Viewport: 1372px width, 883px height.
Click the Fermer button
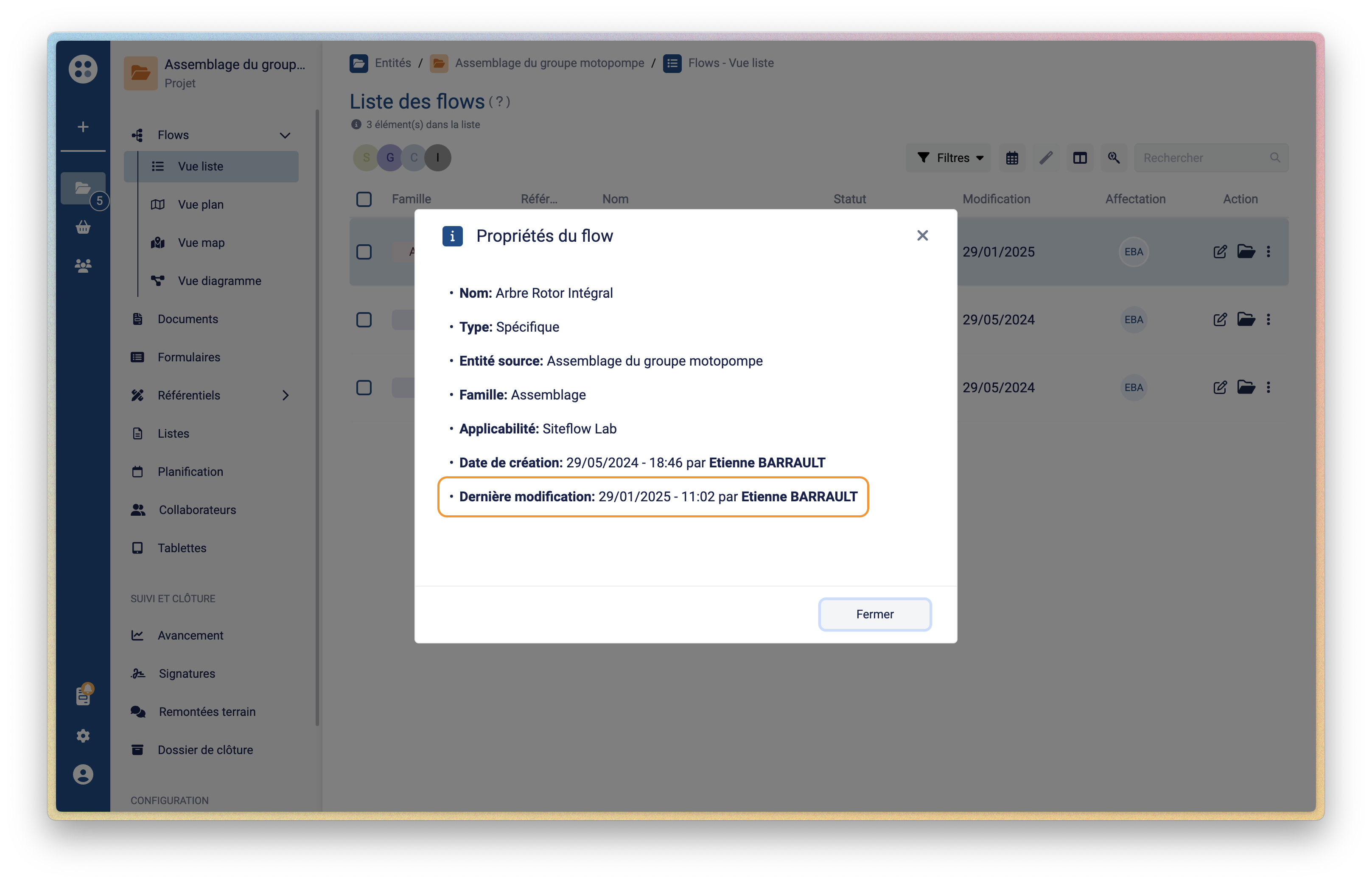coord(874,614)
